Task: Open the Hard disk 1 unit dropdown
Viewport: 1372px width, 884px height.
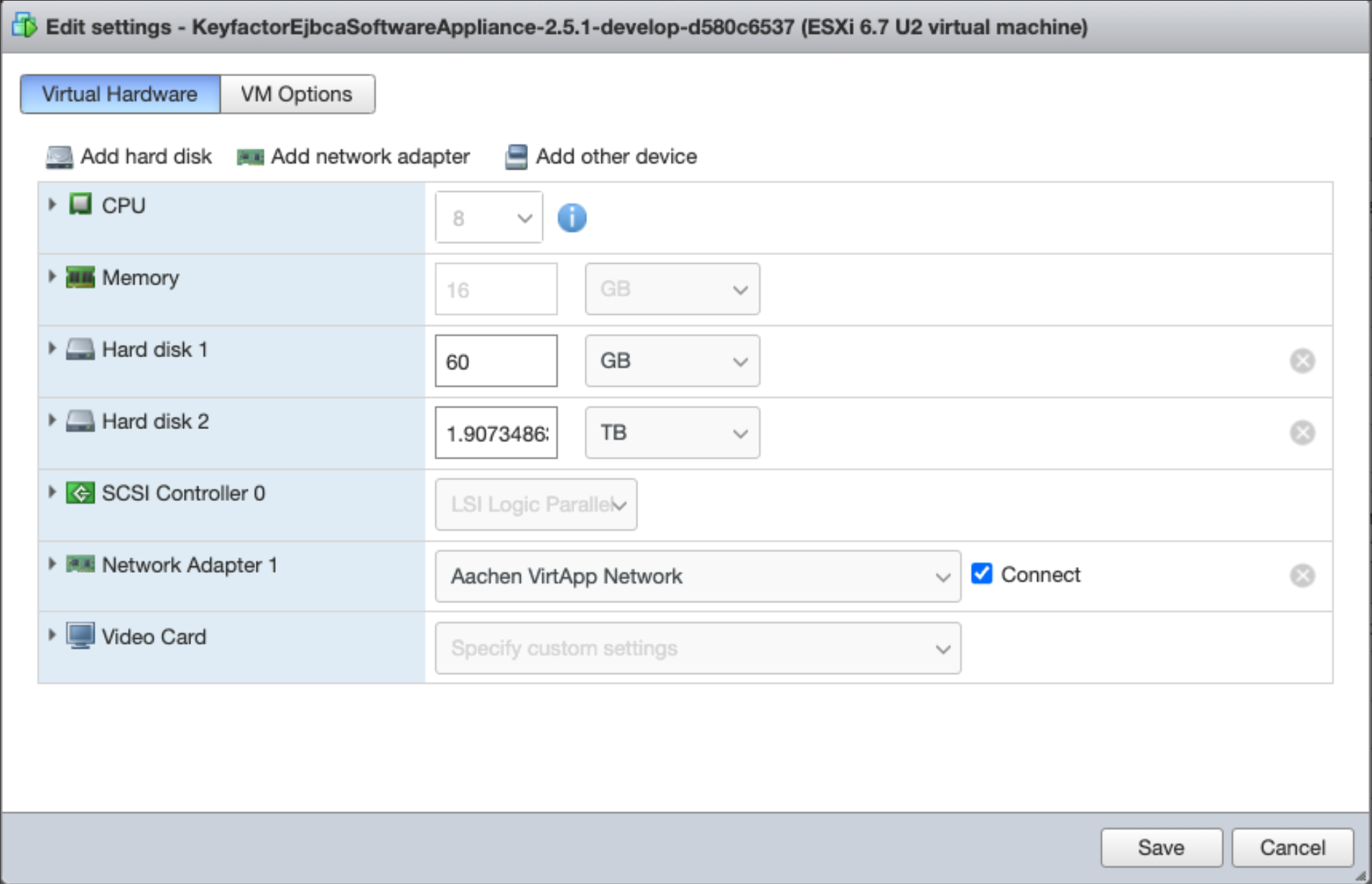Action: (672, 361)
